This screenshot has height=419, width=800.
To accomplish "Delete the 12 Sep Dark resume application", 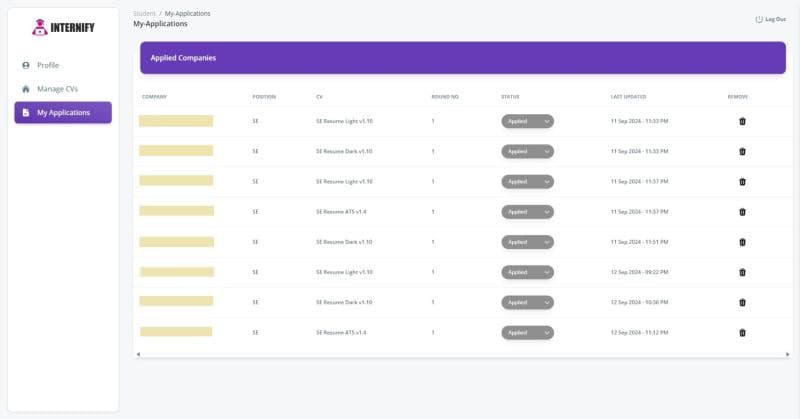I will (742, 302).
